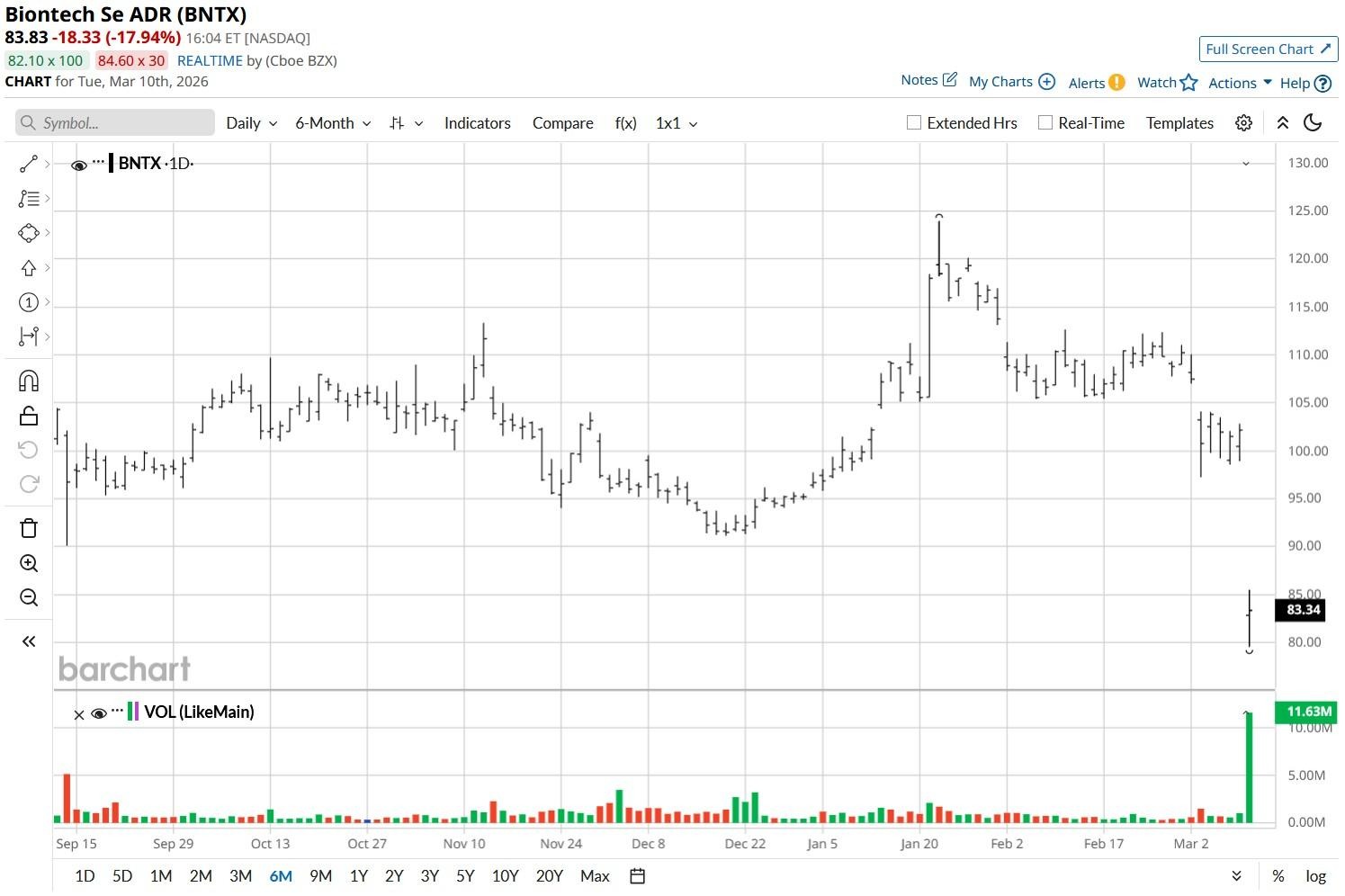Screen dimensions: 1345x896
Task: Select the 2Y time range
Action: coord(394,876)
